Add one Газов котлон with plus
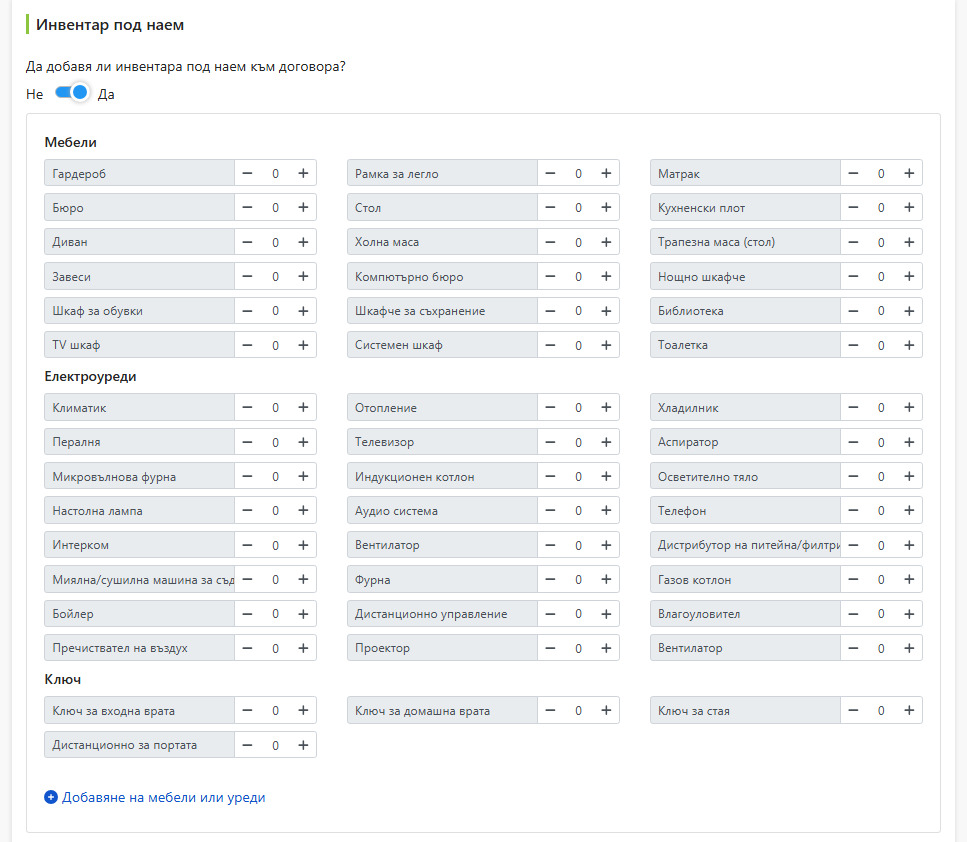967x842 pixels. [x=909, y=579]
